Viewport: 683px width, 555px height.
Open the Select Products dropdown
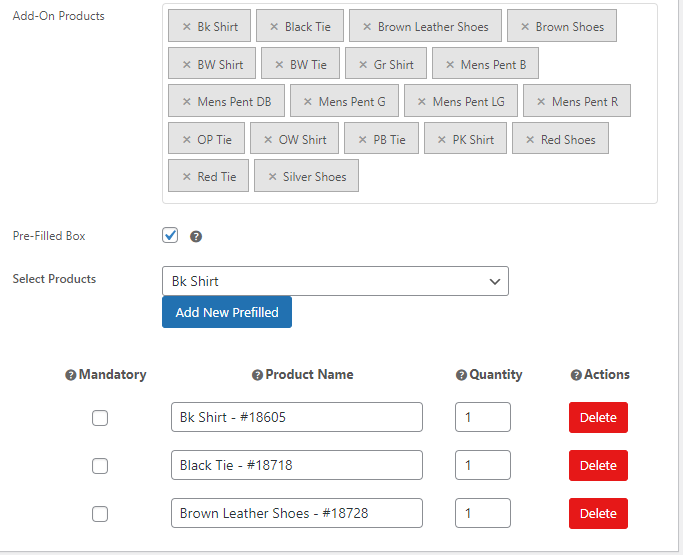[335, 281]
